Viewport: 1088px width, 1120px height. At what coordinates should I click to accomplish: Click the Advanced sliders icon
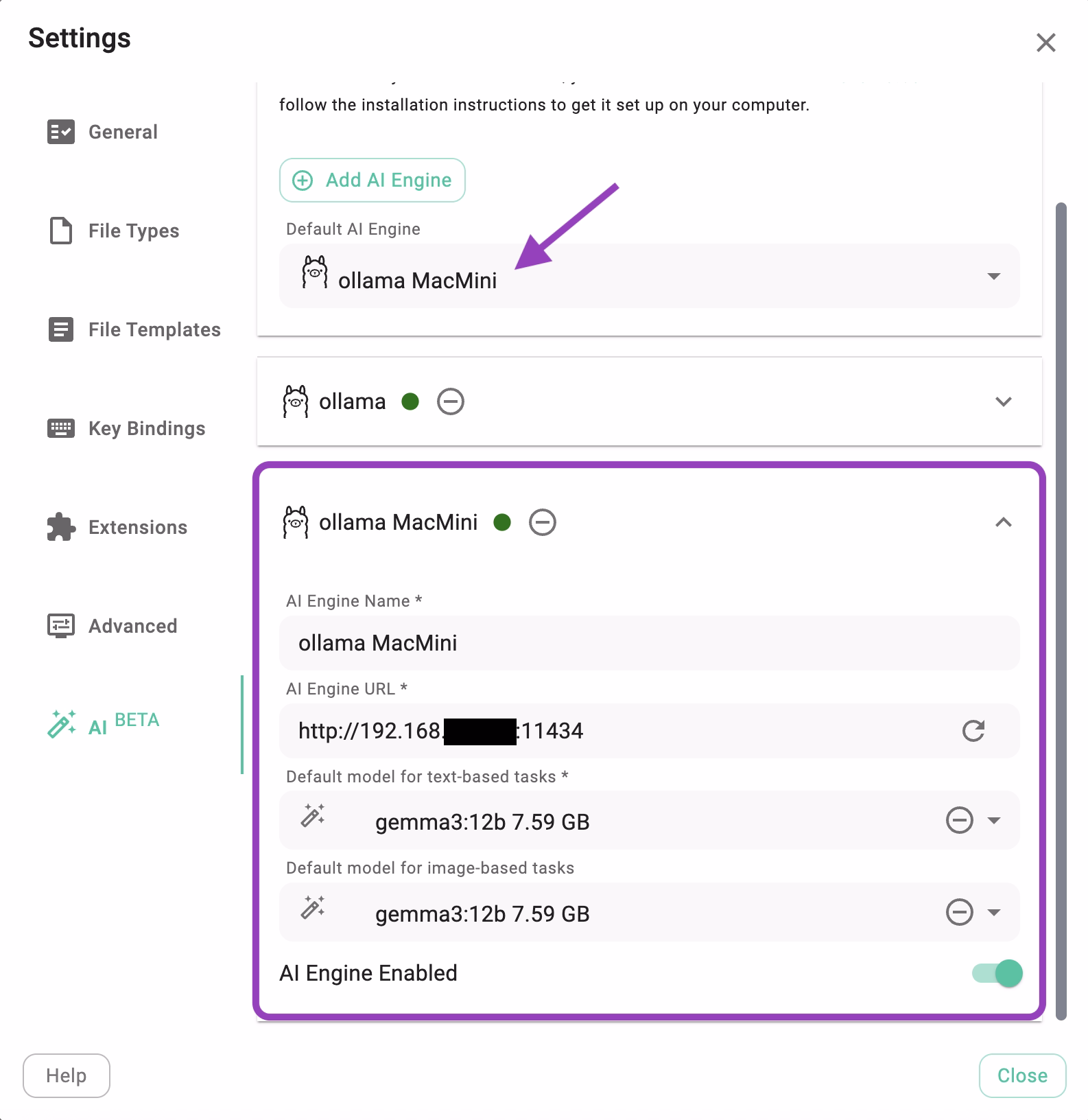pos(61,626)
